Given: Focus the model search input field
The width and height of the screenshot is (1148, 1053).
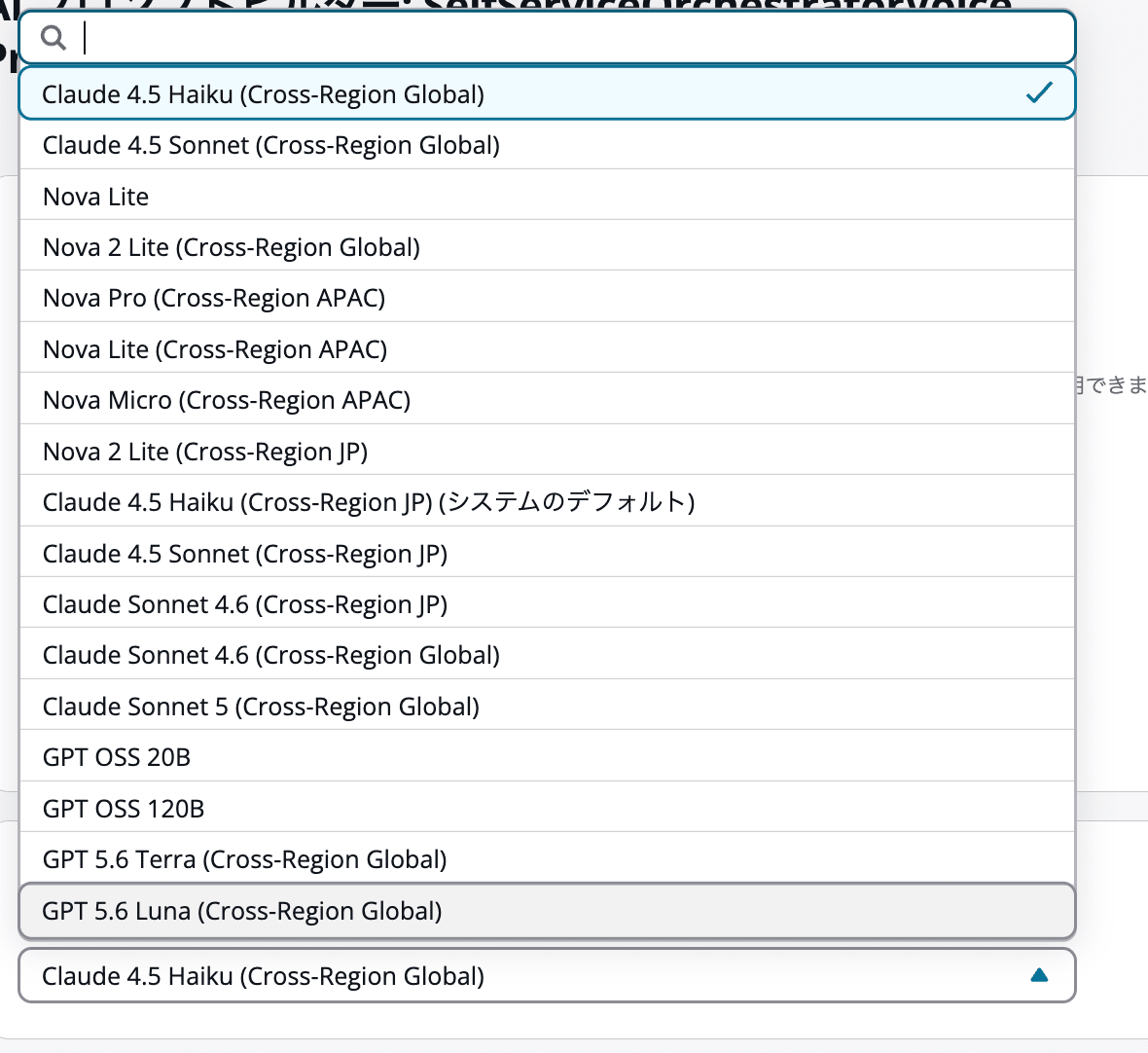Looking at the screenshot, I should pyautogui.click(x=547, y=37).
